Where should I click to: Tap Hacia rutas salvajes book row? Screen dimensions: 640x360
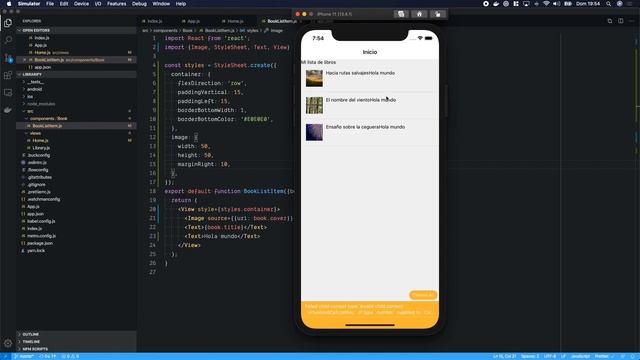pos(370,78)
